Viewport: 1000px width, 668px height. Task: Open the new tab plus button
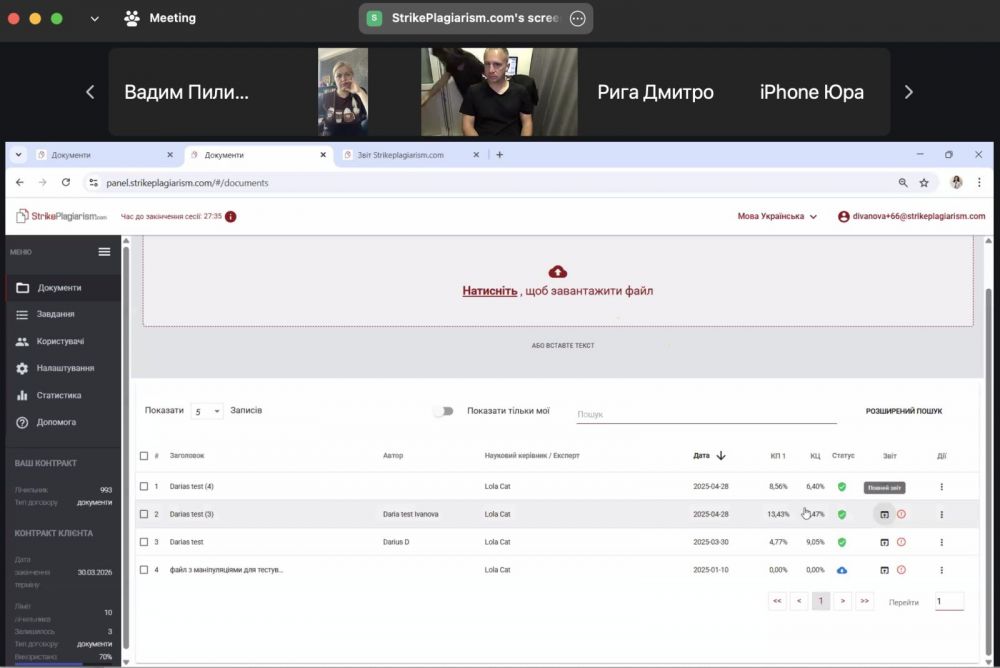pos(499,154)
